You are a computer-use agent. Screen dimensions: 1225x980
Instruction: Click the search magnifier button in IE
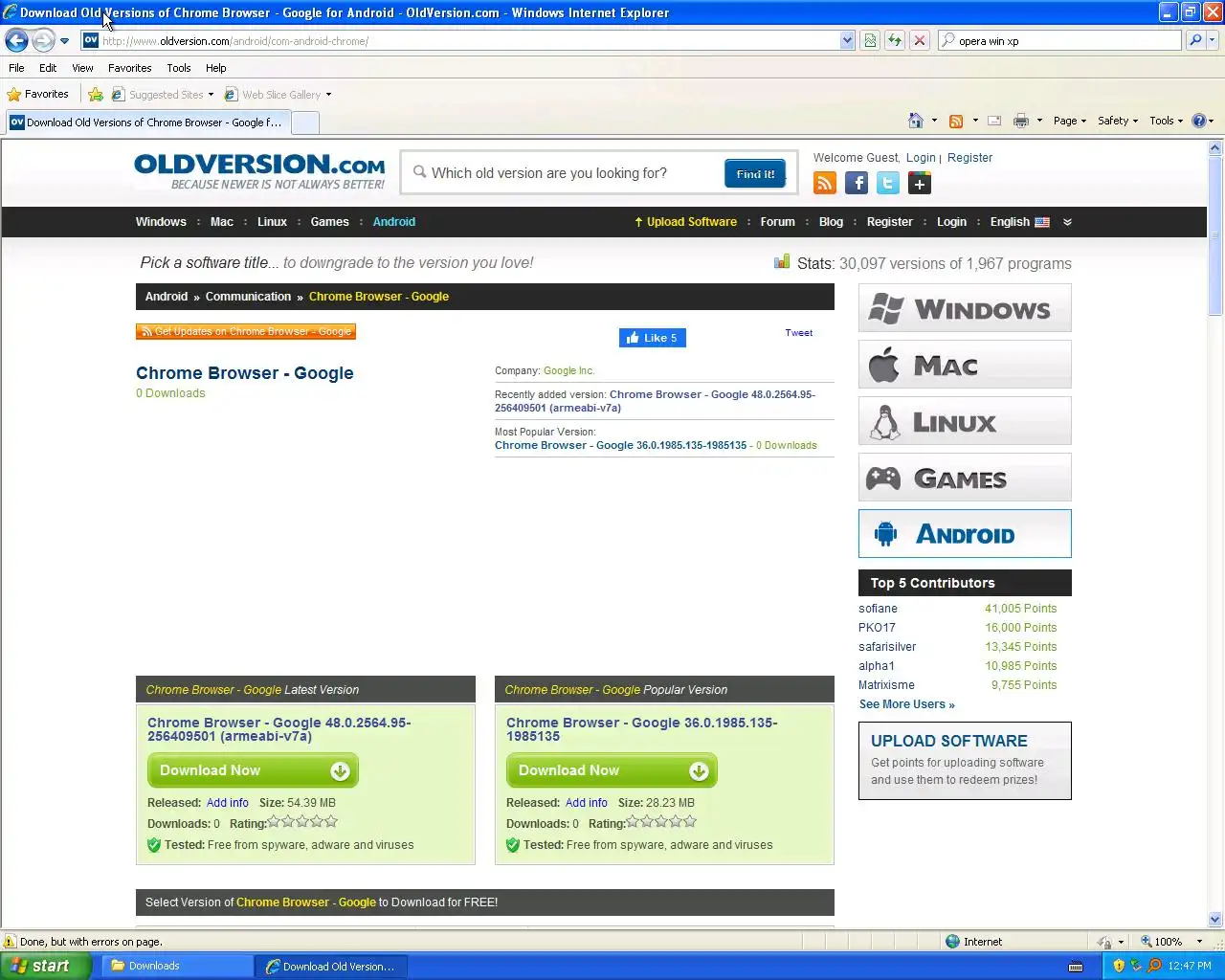pyautogui.click(x=1194, y=40)
